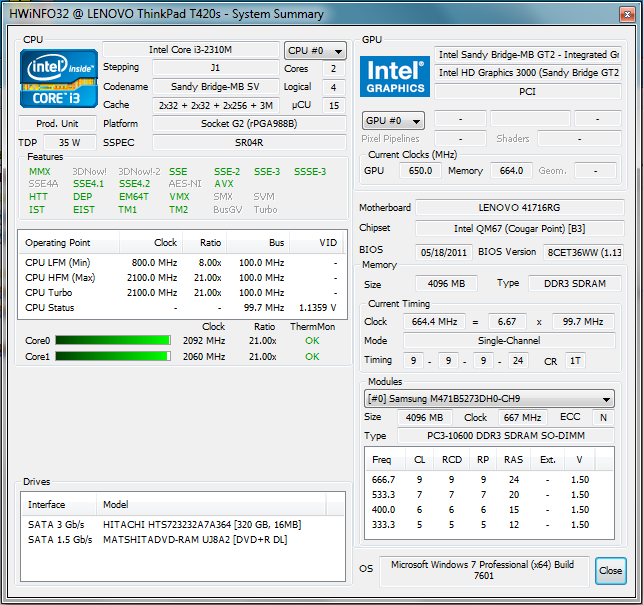
Task: Click the Intel Graphics logo
Action: pos(395,76)
